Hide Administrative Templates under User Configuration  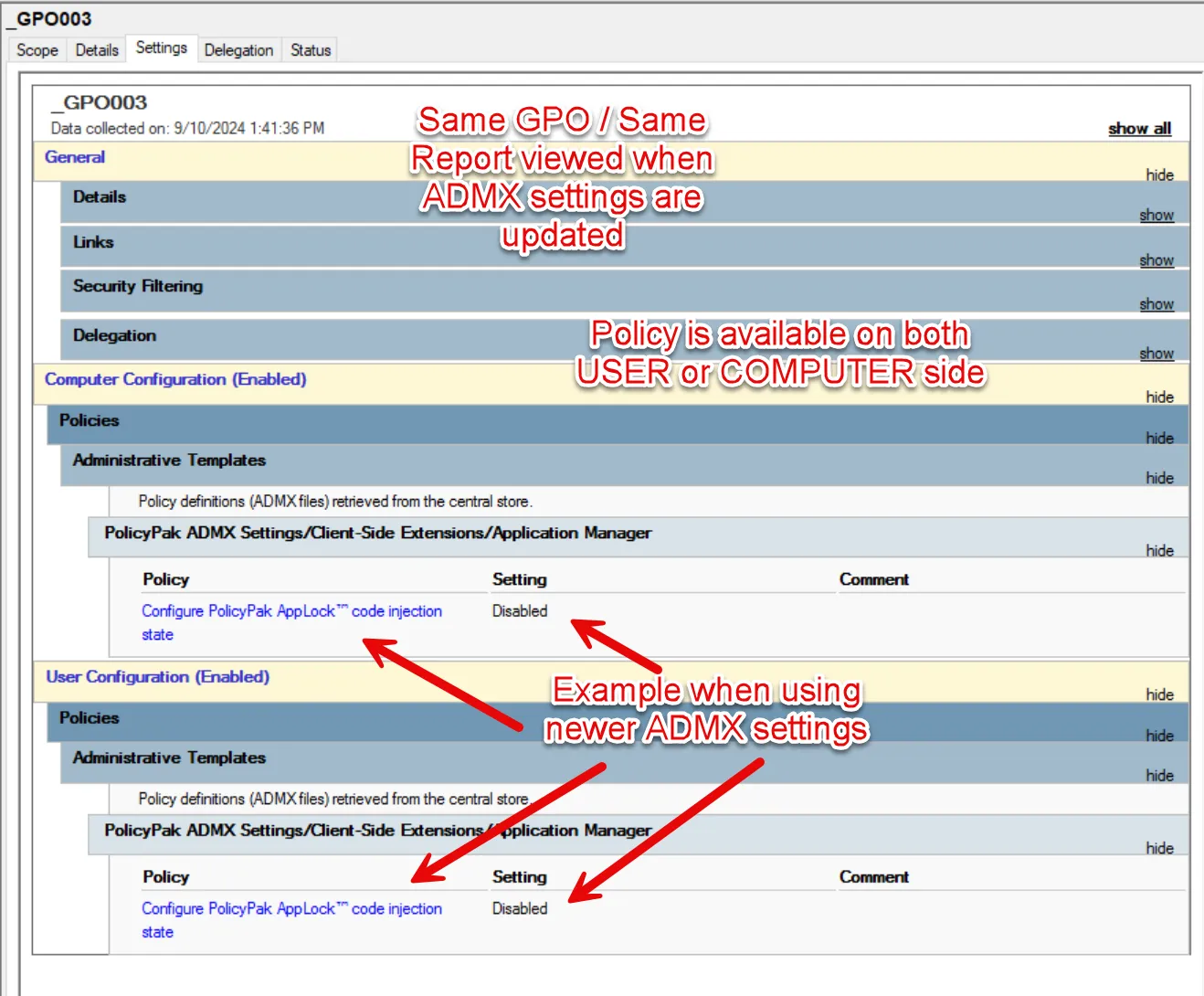point(1159,775)
